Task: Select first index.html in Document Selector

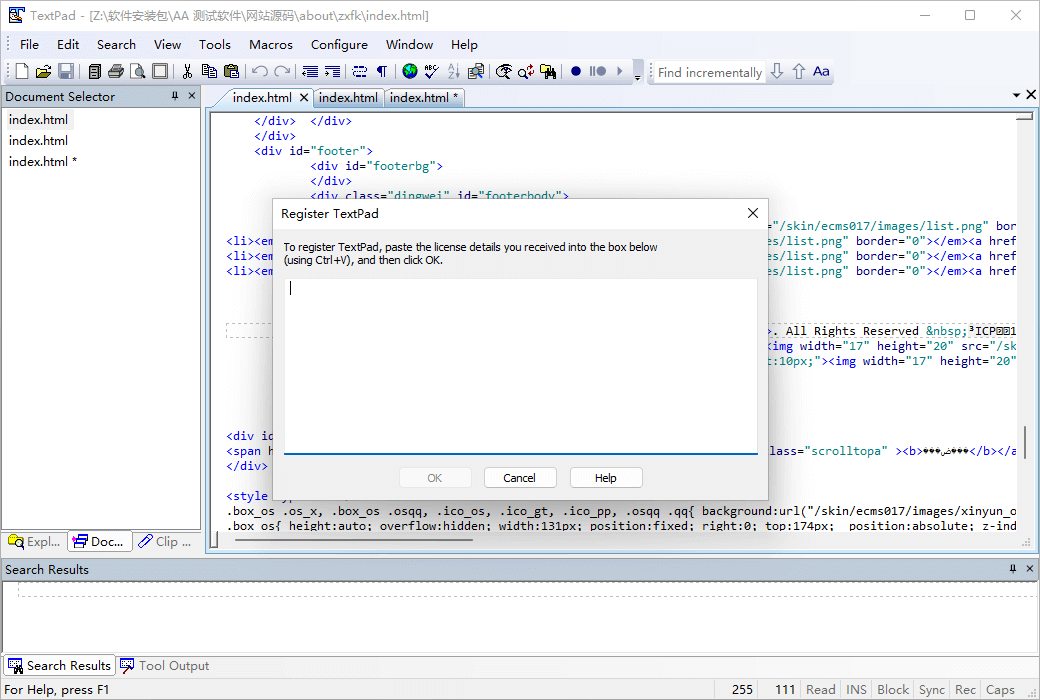Action: (38, 119)
